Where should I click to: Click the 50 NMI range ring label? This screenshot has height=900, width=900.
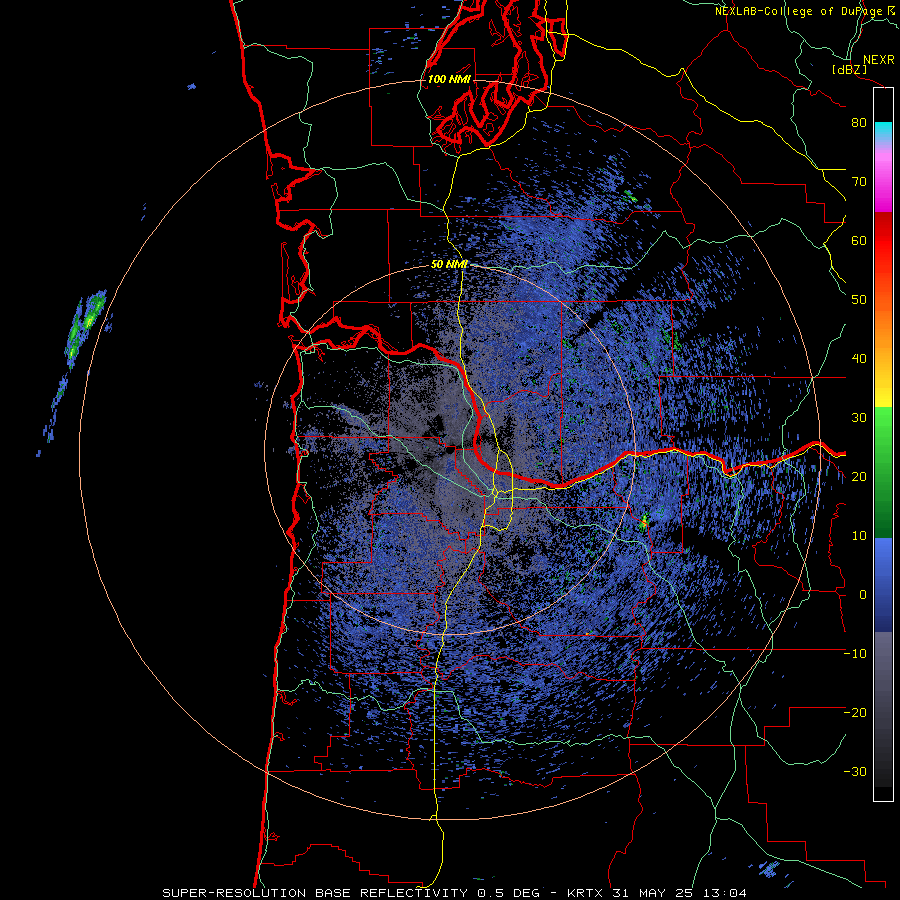tap(449, 265)
